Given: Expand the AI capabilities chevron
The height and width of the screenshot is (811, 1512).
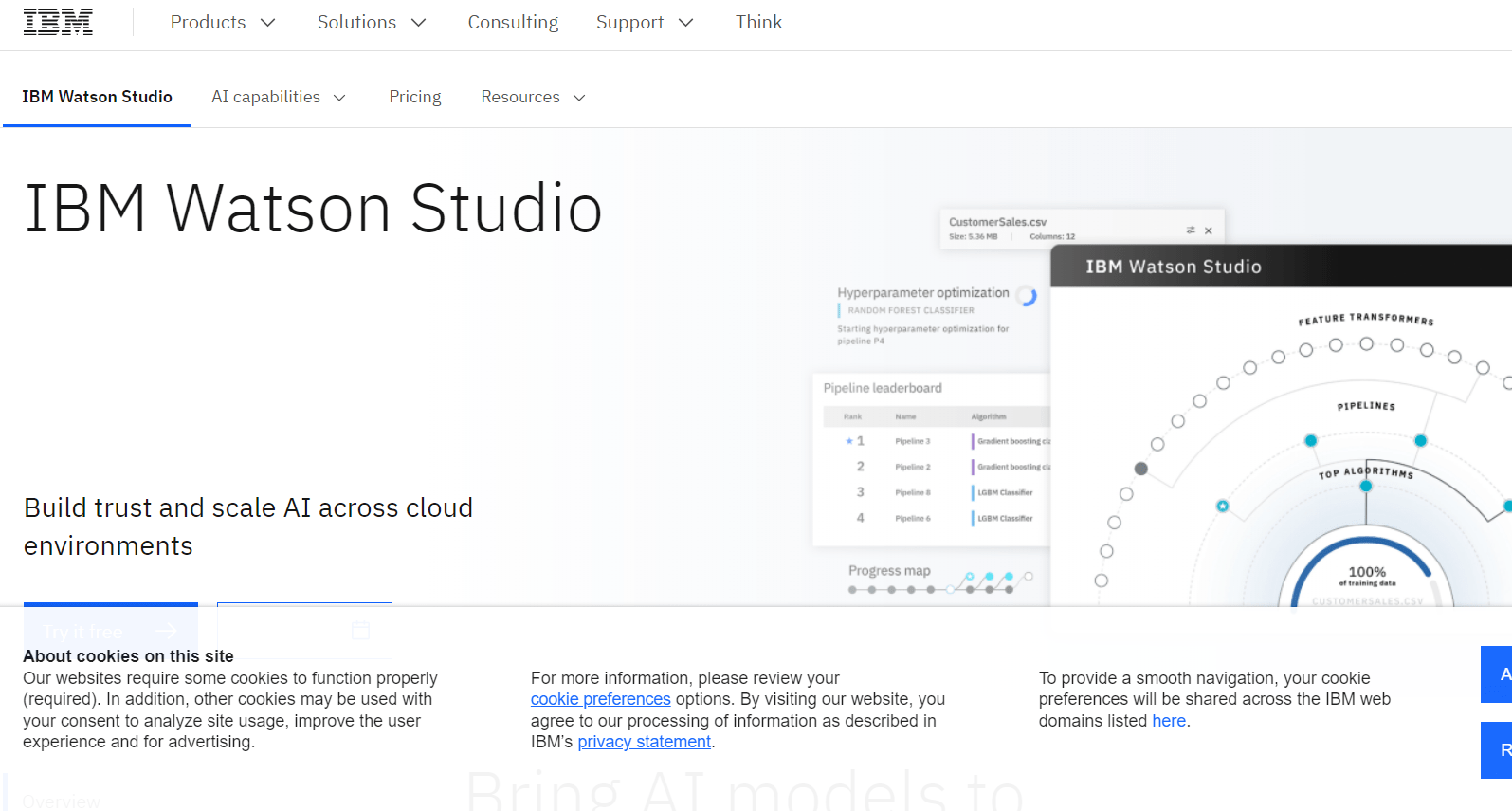Looking at the screenshot, I should (x=339, y=98).
